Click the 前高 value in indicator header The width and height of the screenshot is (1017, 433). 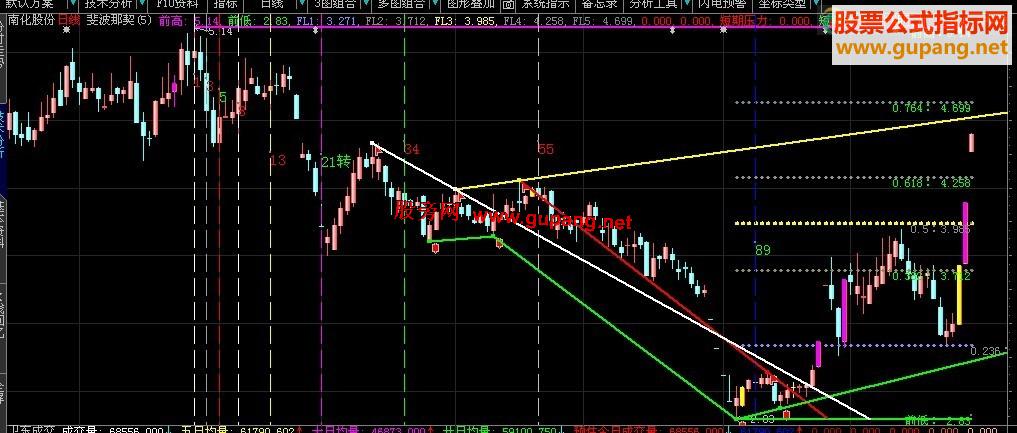(191, 21)
